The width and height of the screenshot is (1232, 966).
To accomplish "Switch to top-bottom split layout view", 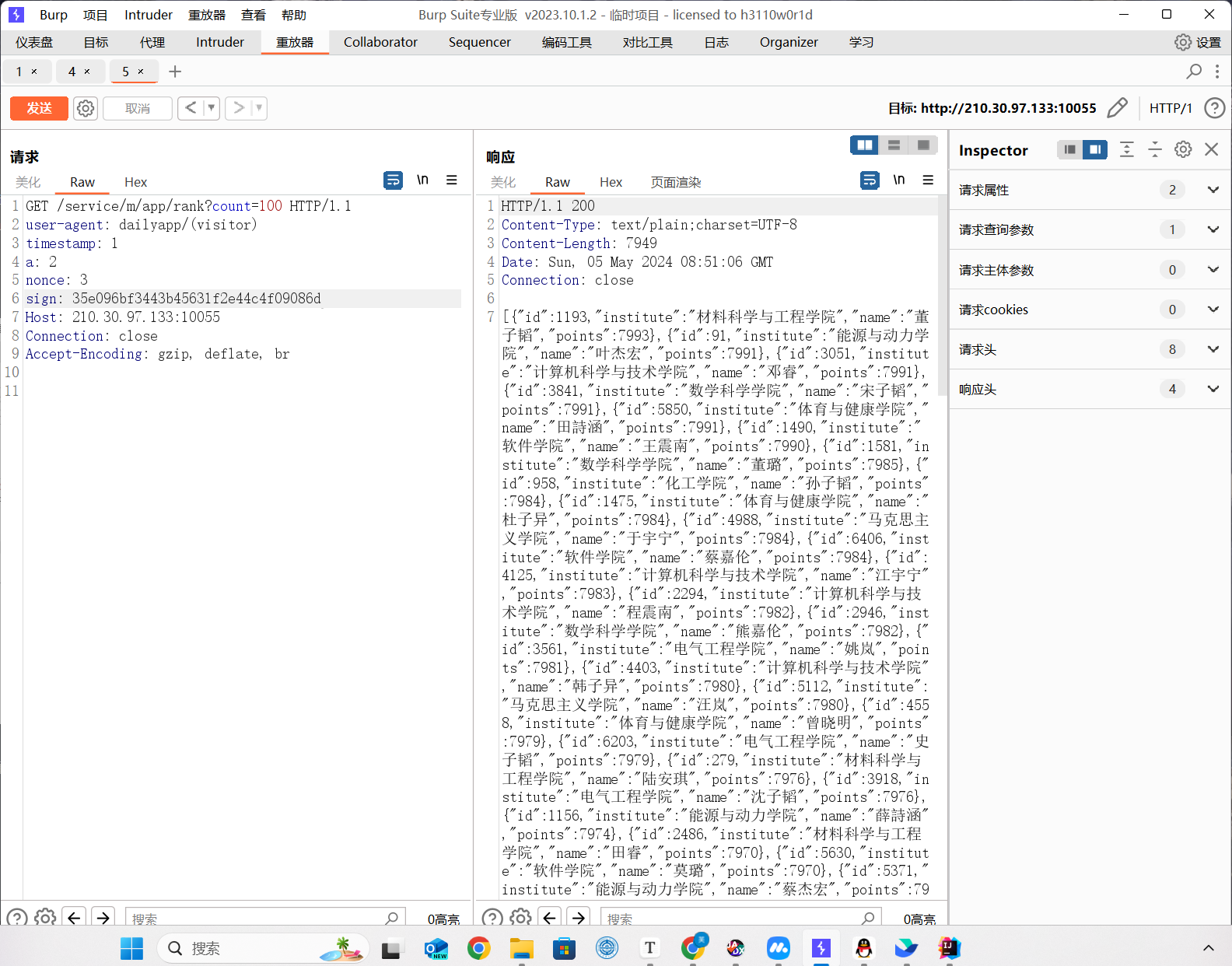I will pos(894,145).
